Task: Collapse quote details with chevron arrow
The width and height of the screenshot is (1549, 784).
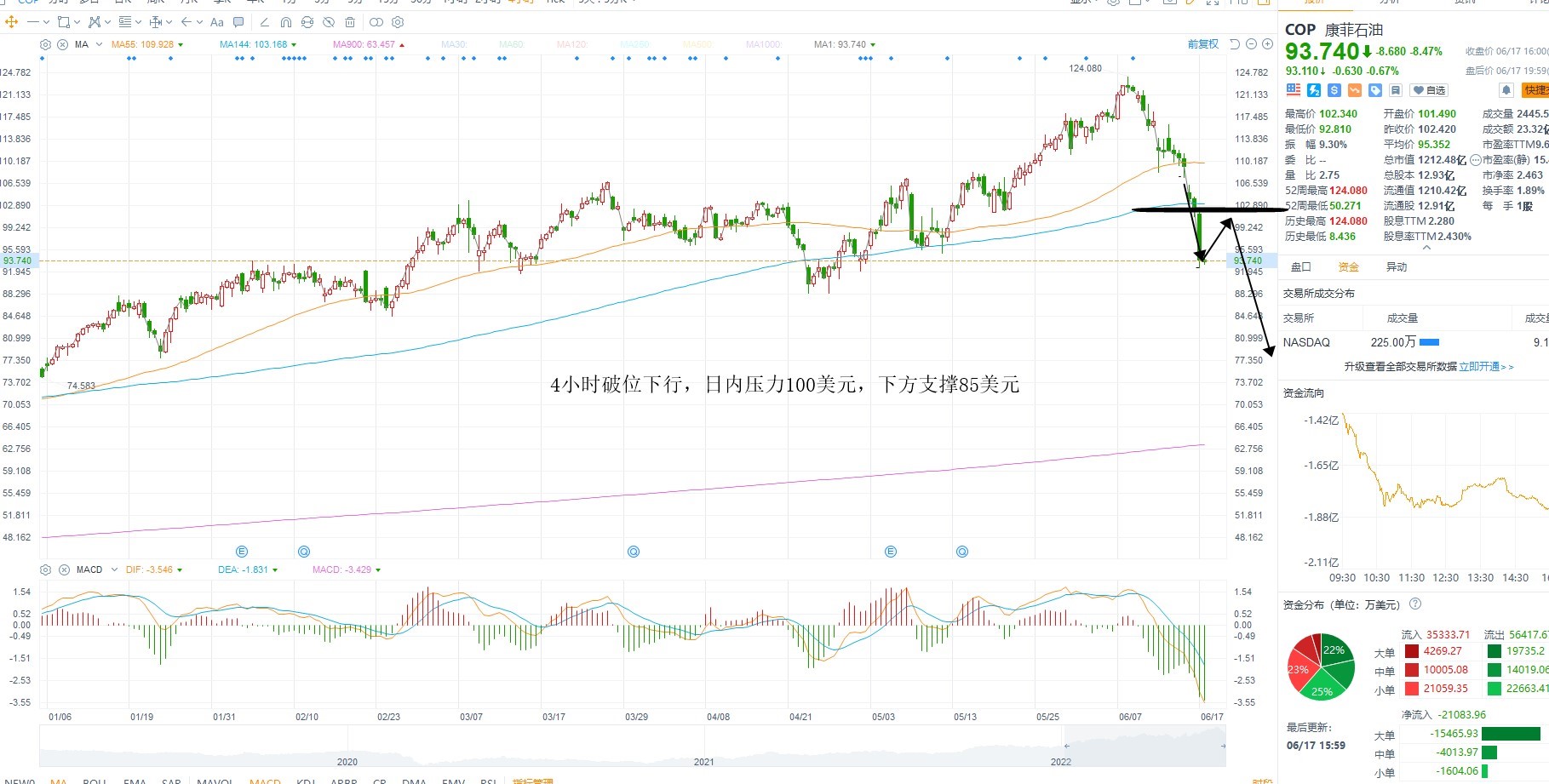Action: tap(1427, 248)
